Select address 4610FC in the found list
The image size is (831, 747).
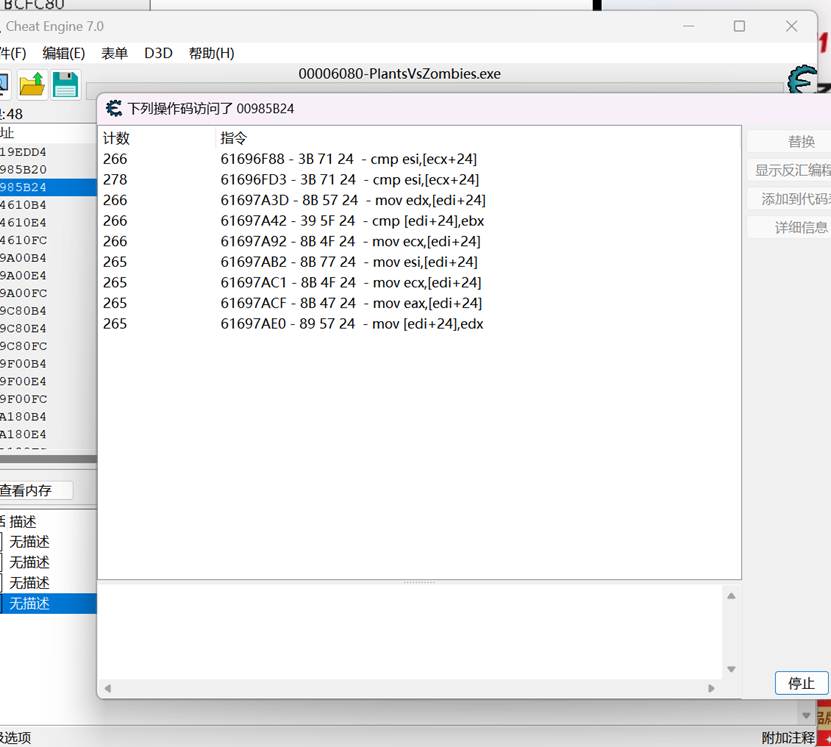pyautogui.click(x=48, y=240)
